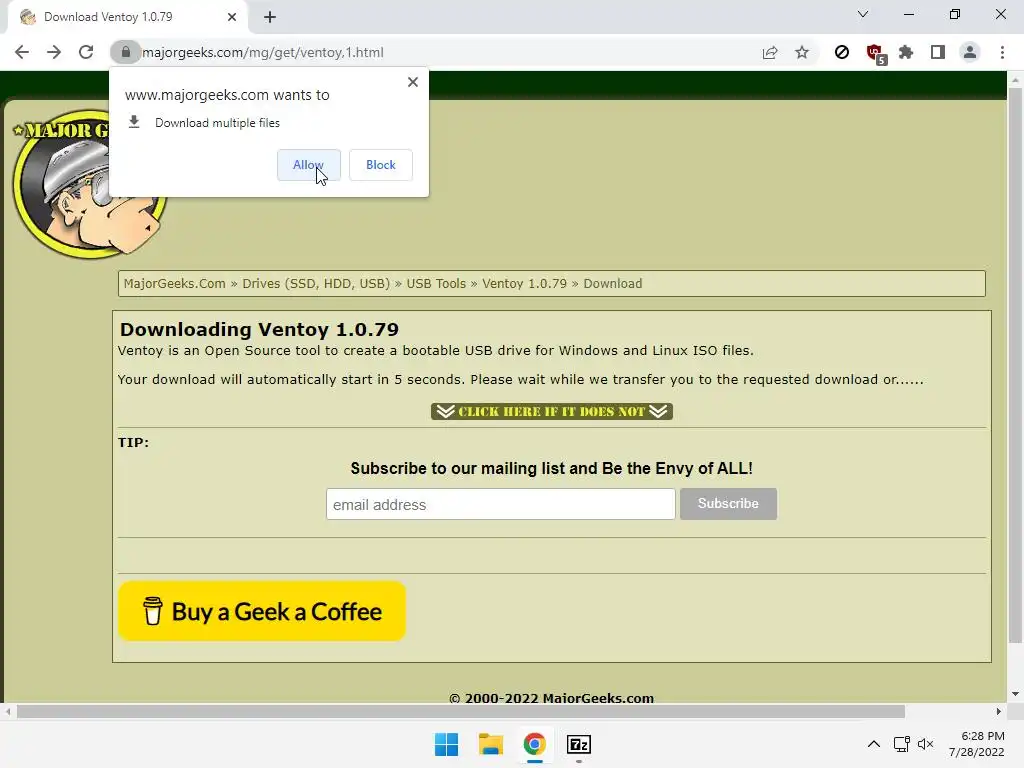Open USB Tools breadcrumb link
This screenshot has height=768, width=1024.
coord(436,283)
